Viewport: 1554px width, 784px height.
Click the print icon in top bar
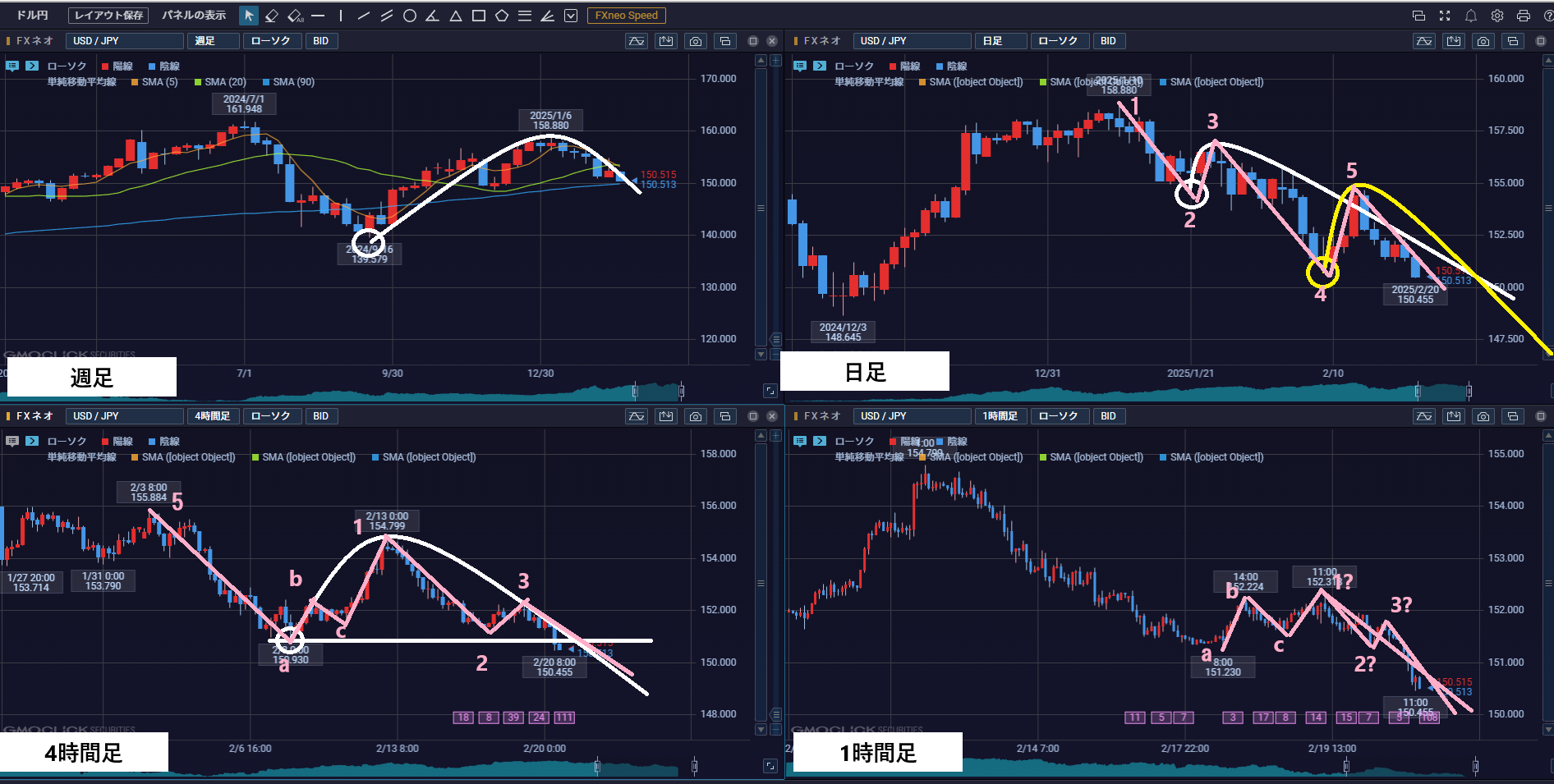click(x=1523, y=16)
